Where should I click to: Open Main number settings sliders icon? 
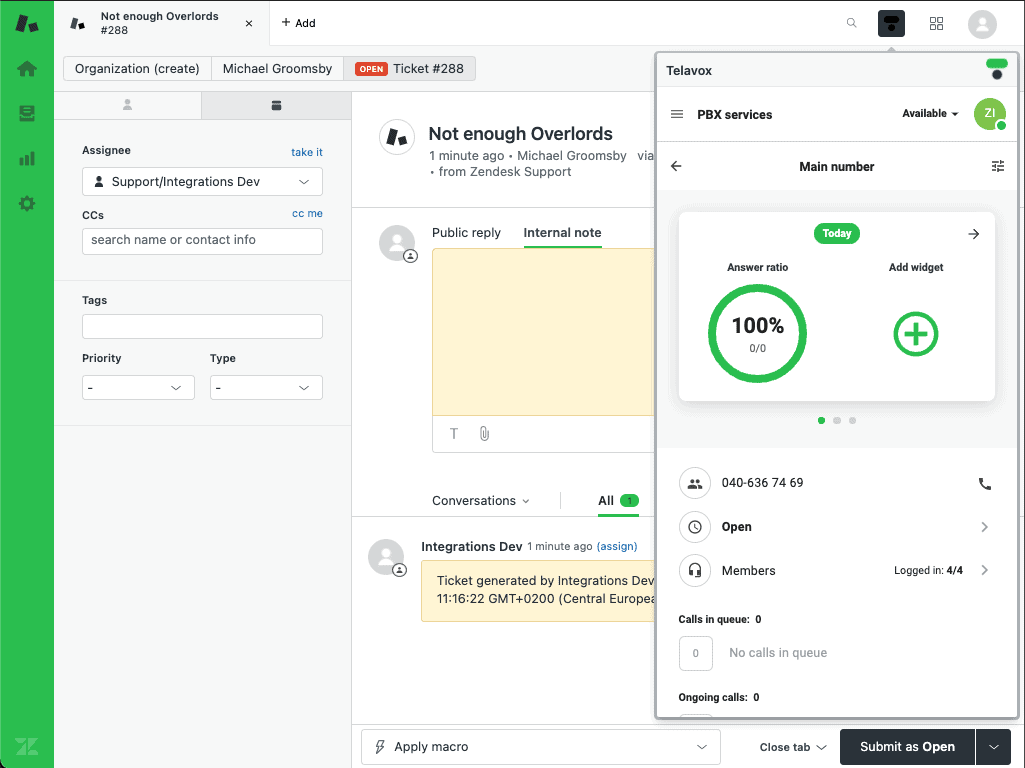click(x=998, y=166)
